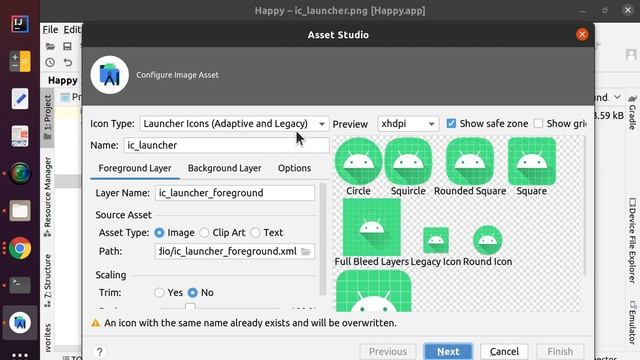Set Trim to Yes
This screenshot has height=360, width=640.
159,293
